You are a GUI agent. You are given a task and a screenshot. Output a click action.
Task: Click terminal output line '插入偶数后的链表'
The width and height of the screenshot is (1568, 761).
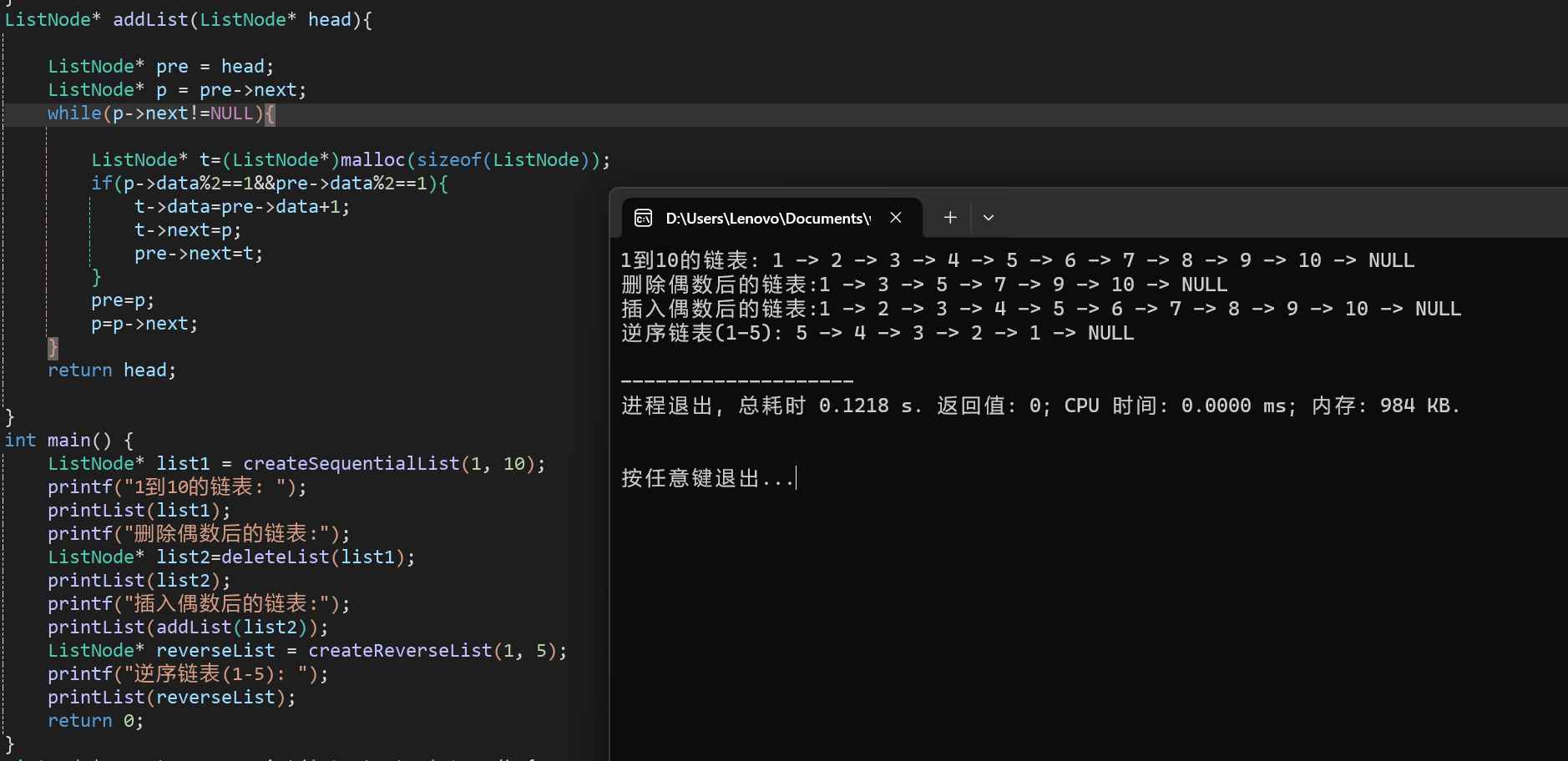1041,309
